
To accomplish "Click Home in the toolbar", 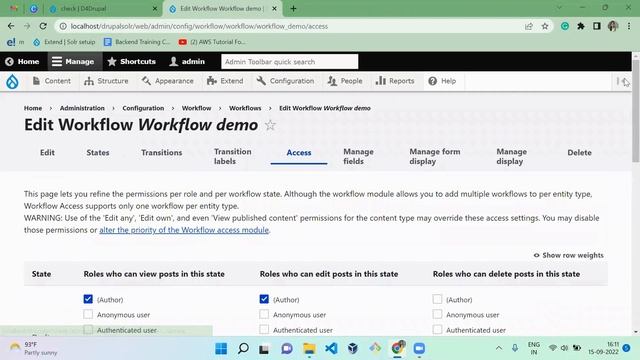I will [22, 62].
